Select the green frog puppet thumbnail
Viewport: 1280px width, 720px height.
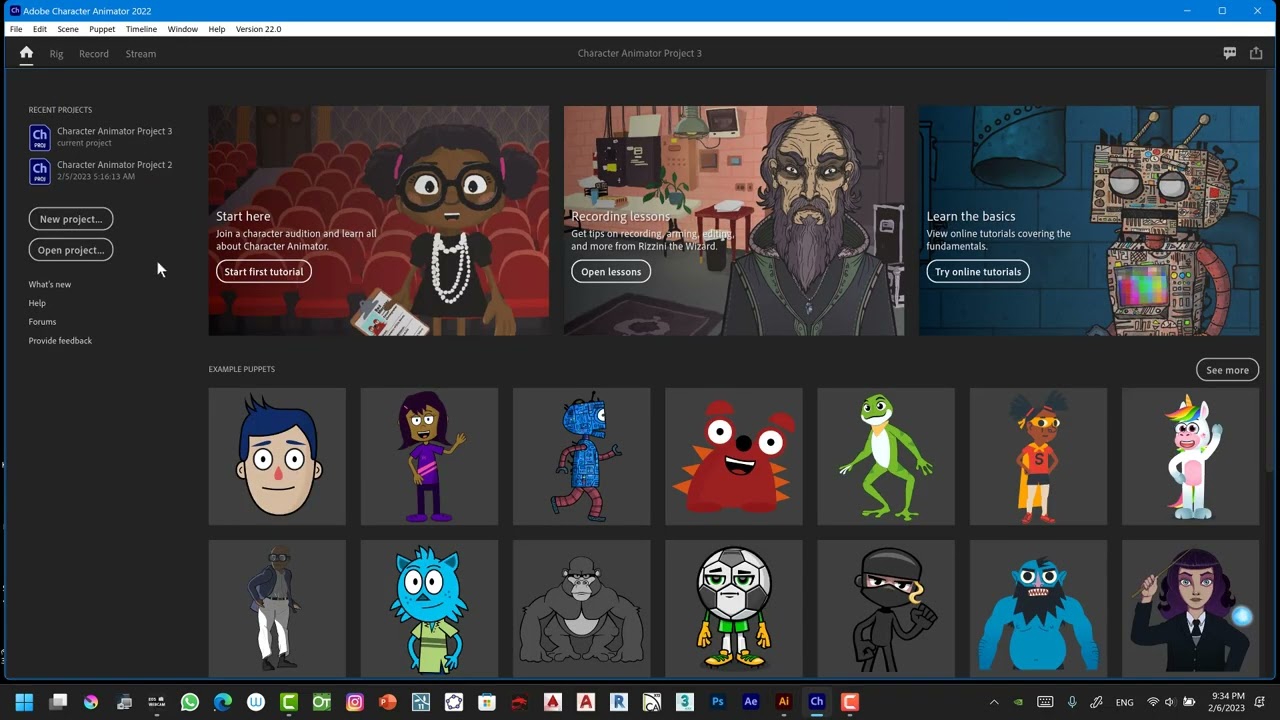click(x=886, y=456)
